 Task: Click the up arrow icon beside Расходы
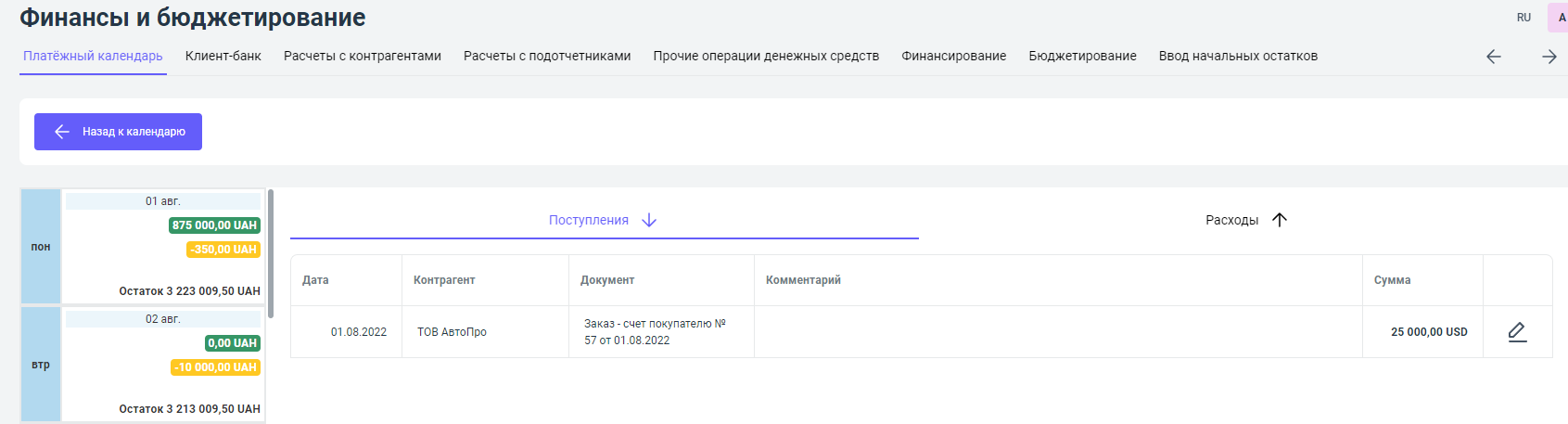tap(1280, 220)
